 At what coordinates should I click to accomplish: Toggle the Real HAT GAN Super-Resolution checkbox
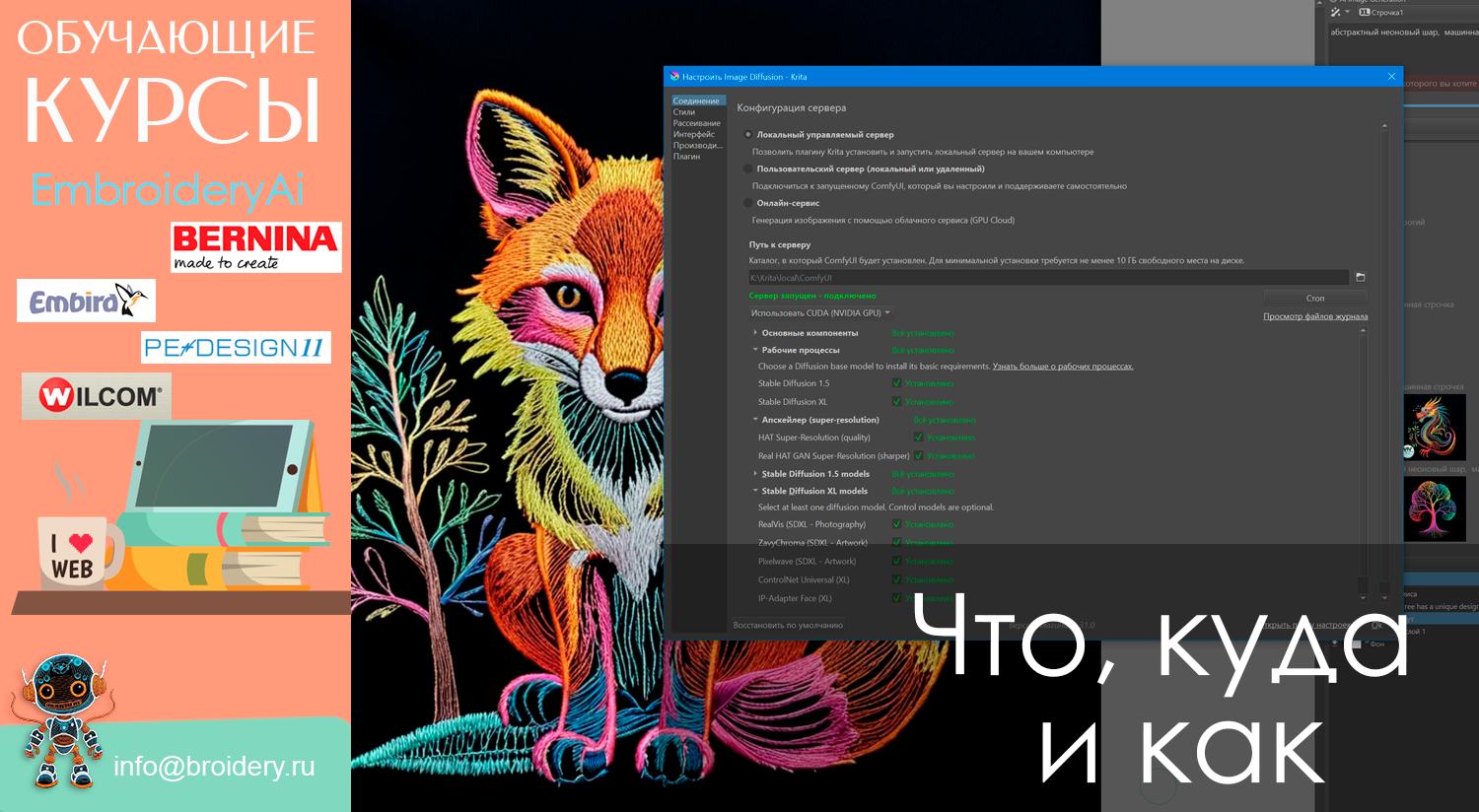point(918,455)
